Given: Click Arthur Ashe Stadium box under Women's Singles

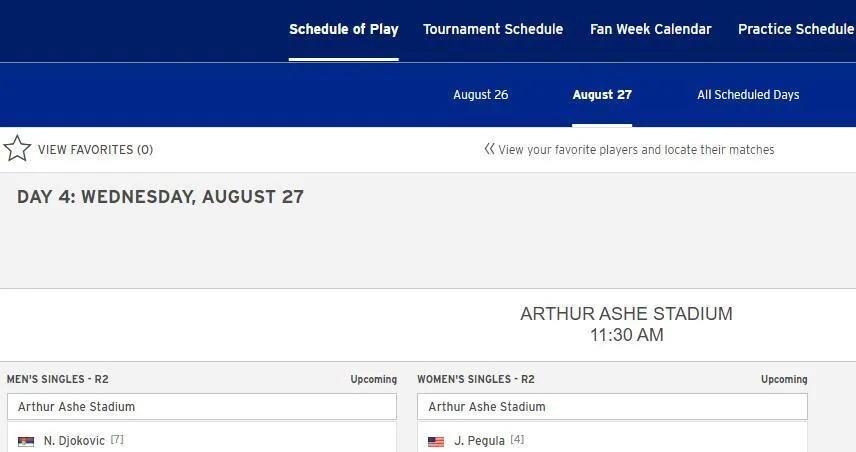Looking at the screenshot, I should [611, 407].
